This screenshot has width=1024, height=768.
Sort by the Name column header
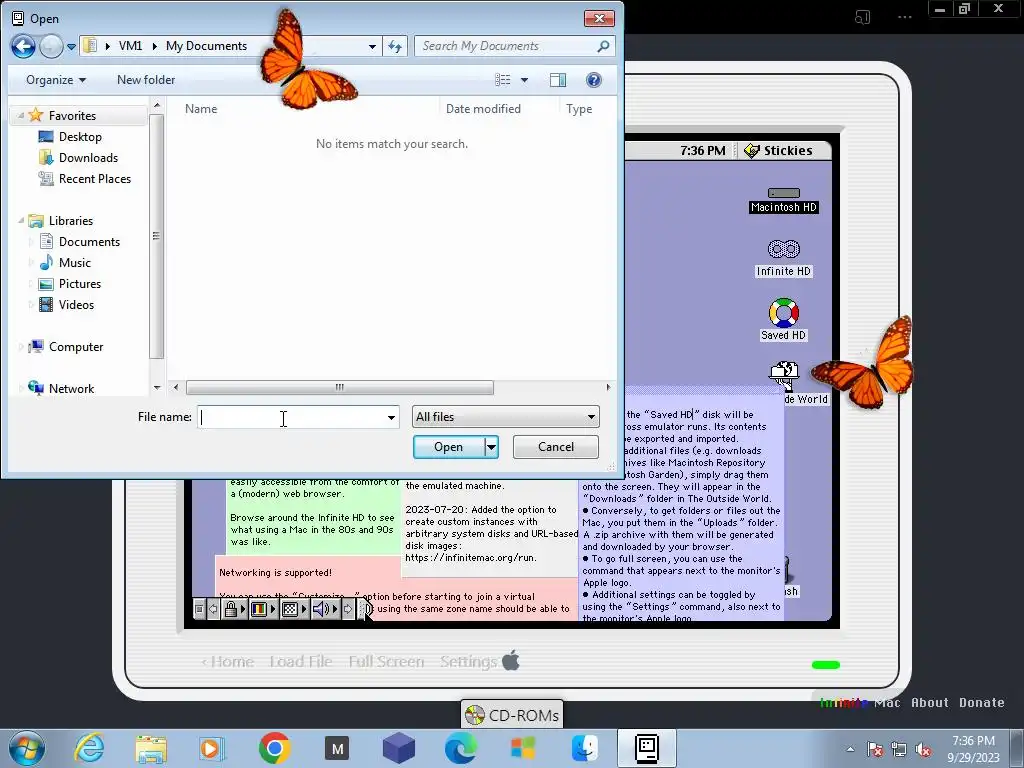coord(200,108)
